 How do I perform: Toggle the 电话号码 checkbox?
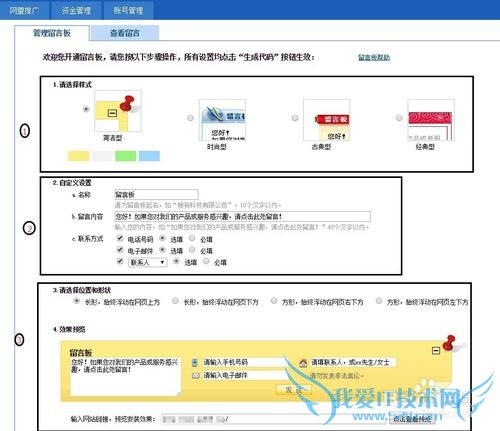pos(120,238)
